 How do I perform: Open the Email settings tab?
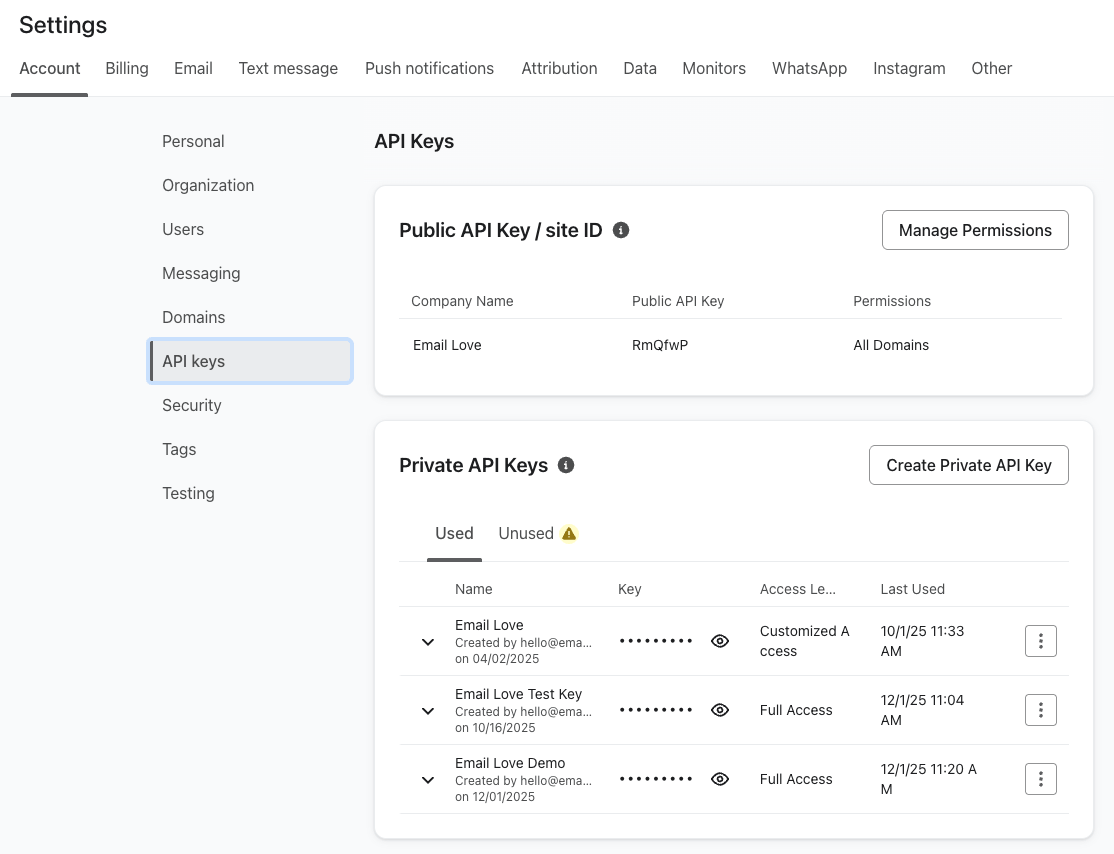pyautogui.click(x=193, y=68)
